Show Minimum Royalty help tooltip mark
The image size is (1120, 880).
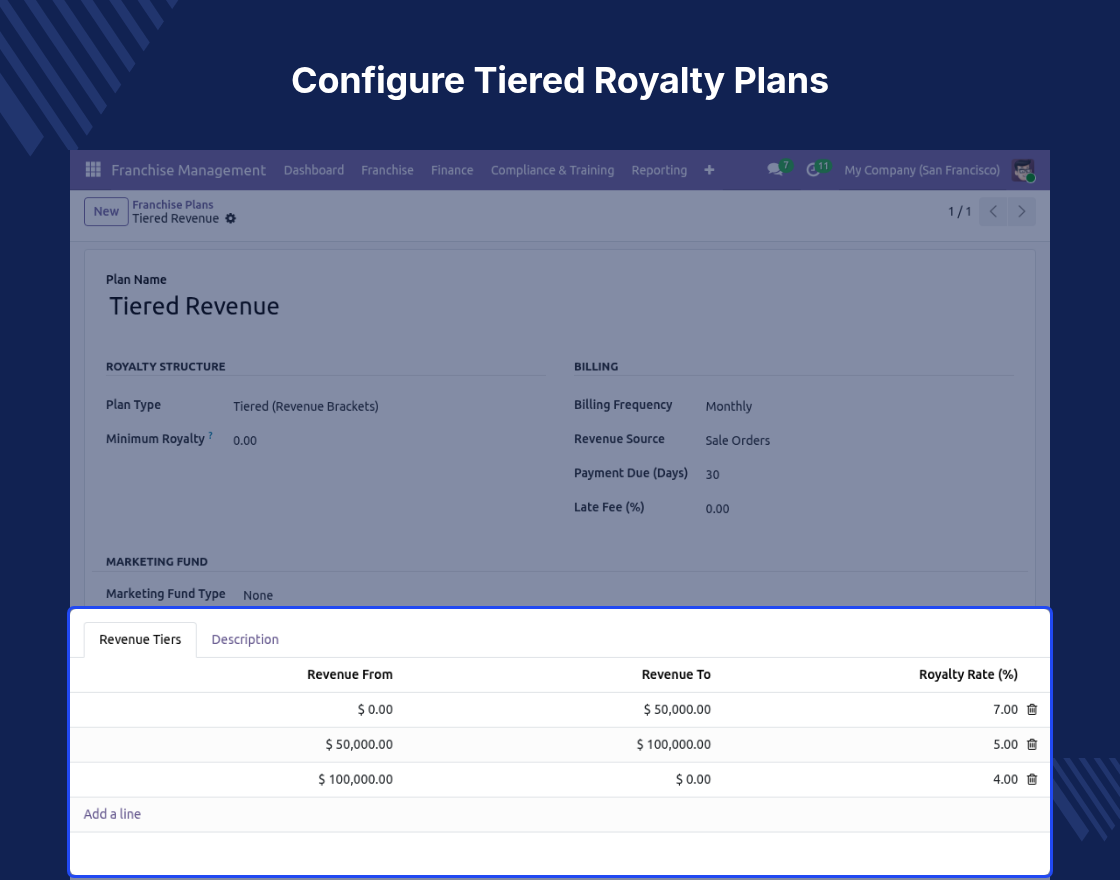[211, 435]
